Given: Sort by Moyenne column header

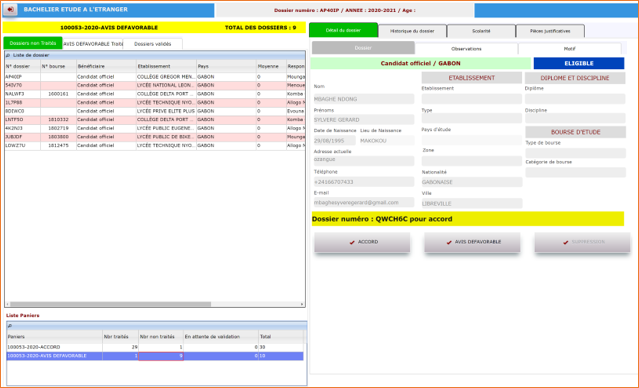Looking at the screenshot, I should tap(271, 66).
